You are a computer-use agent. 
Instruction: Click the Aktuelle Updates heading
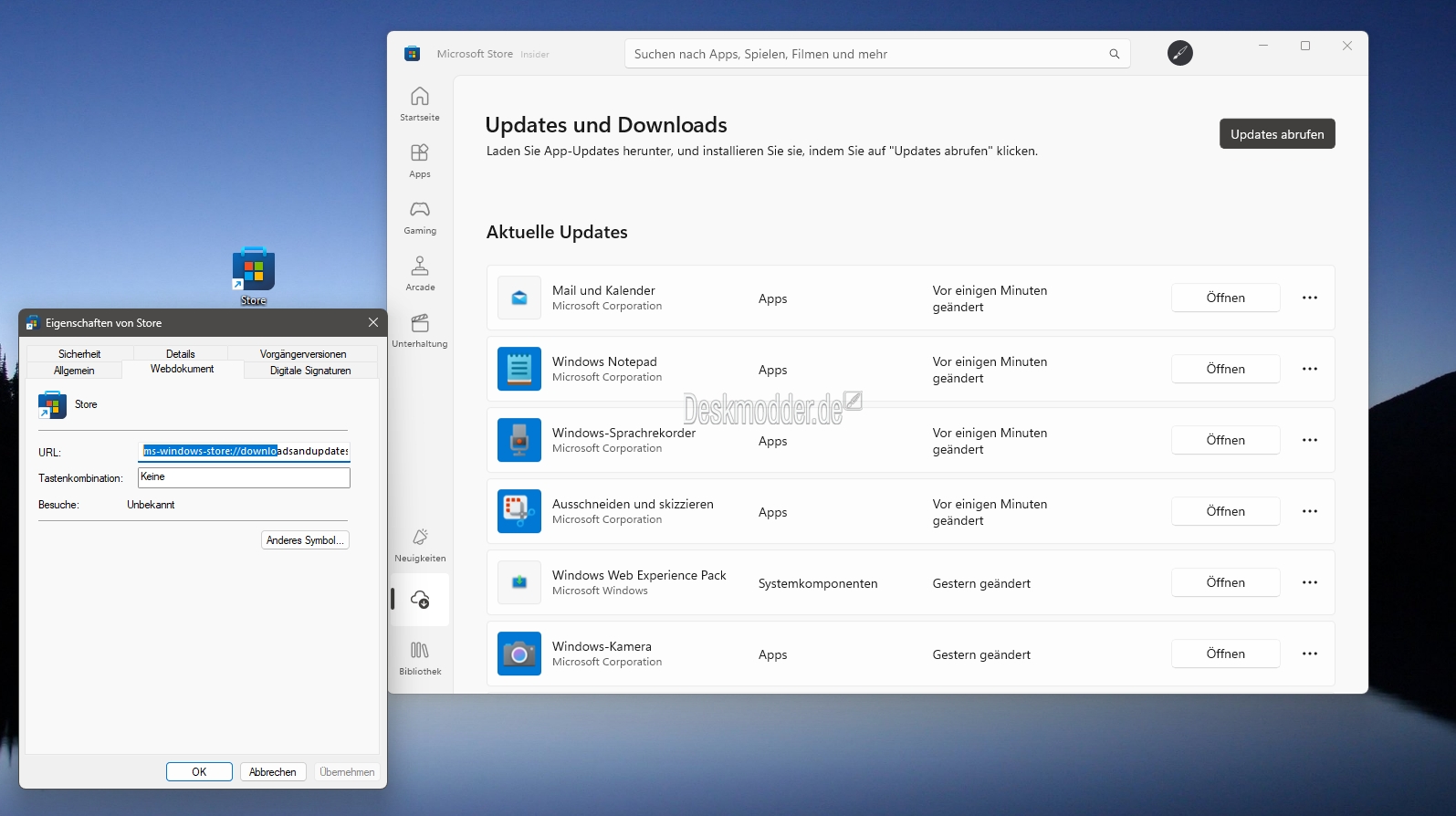tap(557, 232)
